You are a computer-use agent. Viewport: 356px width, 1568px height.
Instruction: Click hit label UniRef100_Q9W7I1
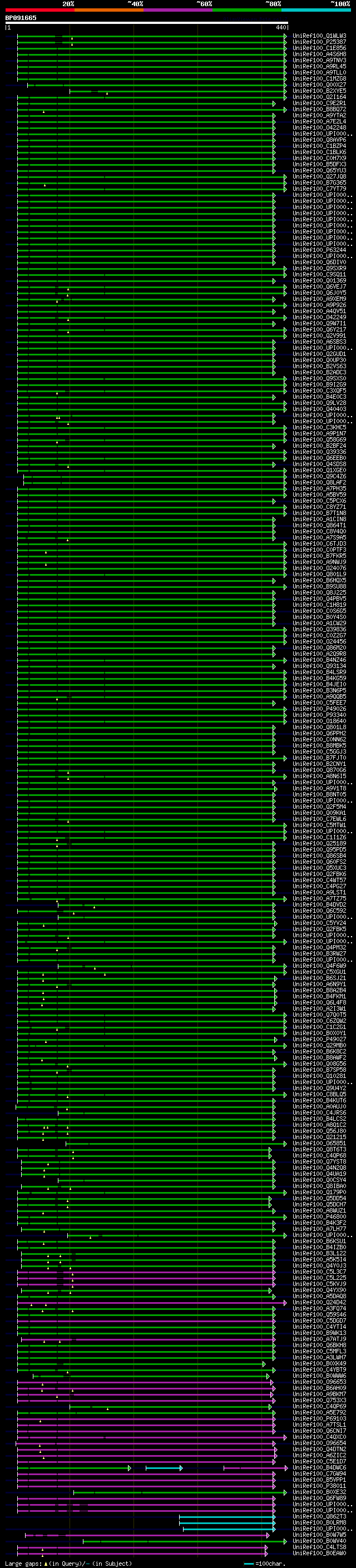319,323
